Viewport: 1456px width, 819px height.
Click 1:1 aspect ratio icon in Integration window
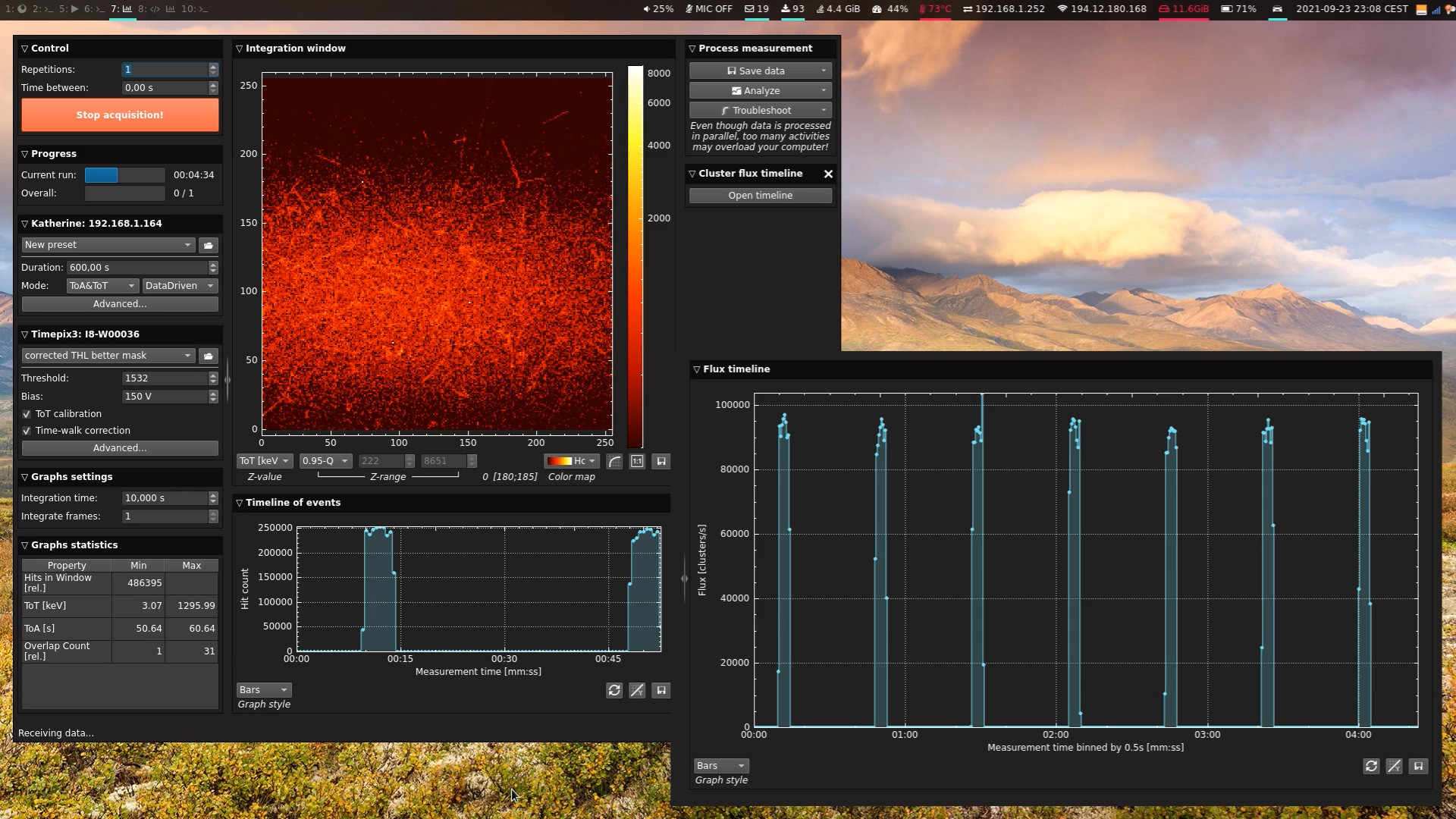(x=637, y=461)
